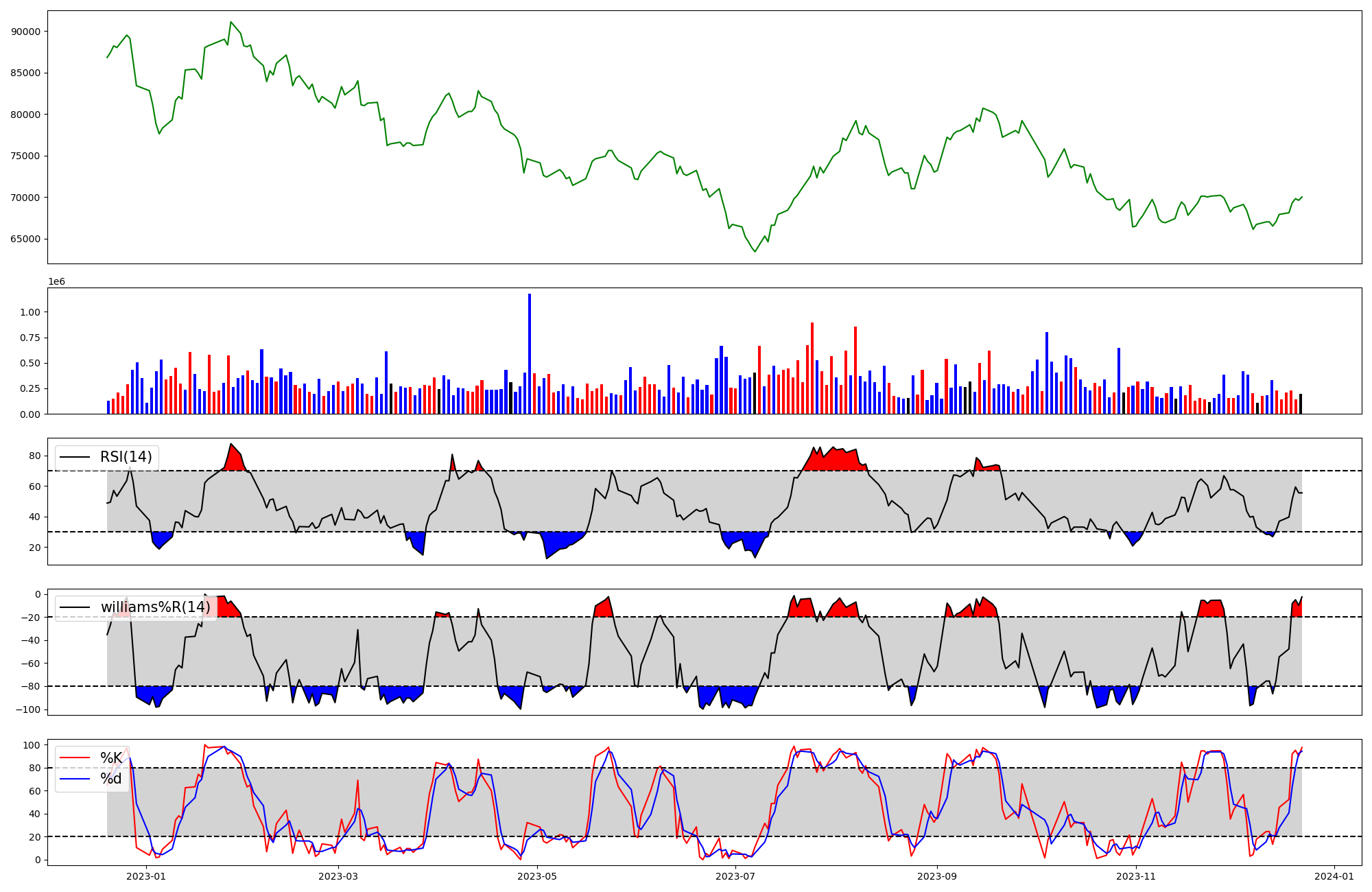Viewport: 1372px width, 892px height.
Task: Click the 1e6 volume axis multiplier text
Action: [x=56, y=282]
